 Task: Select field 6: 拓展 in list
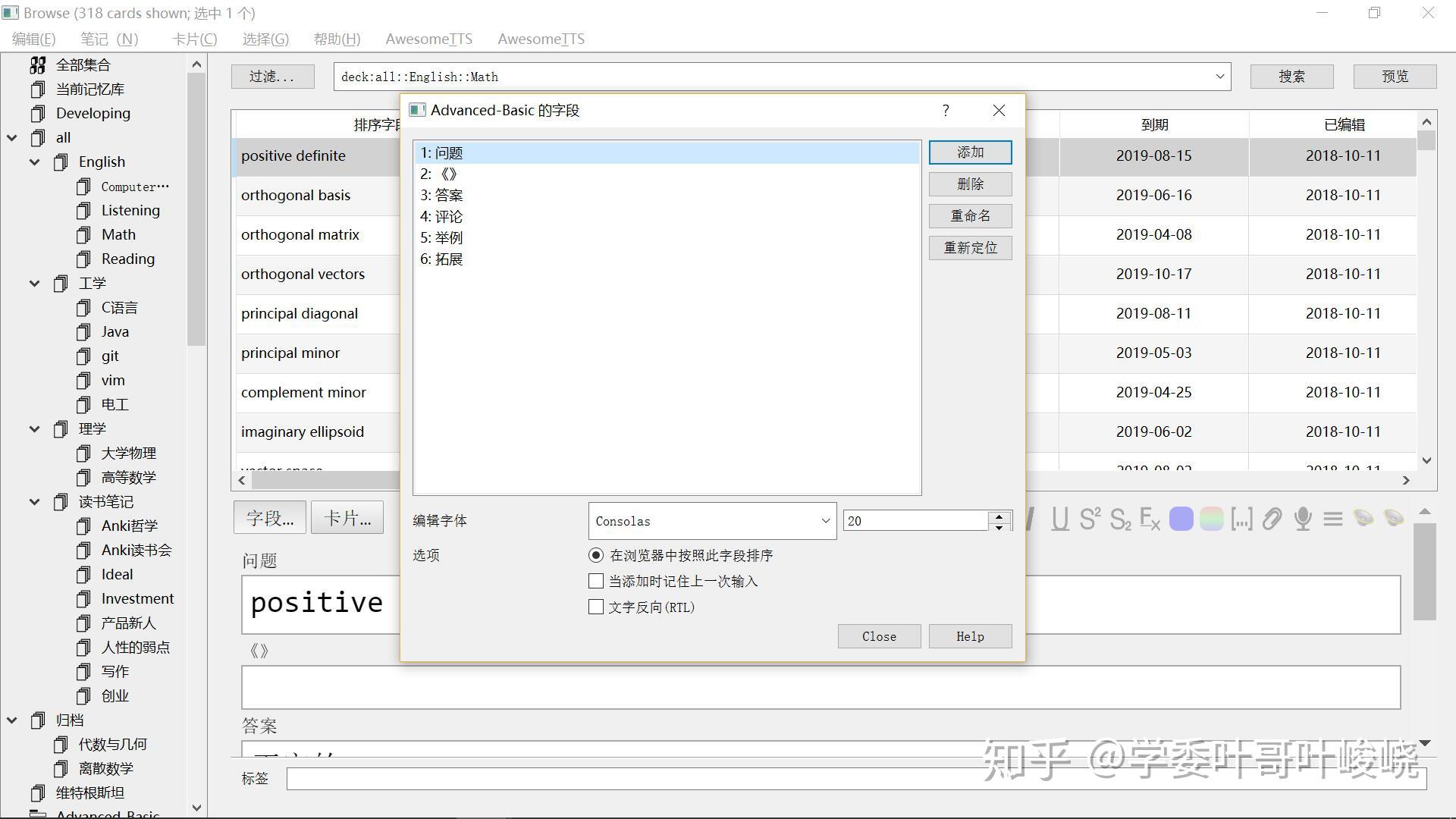(667, 259)
